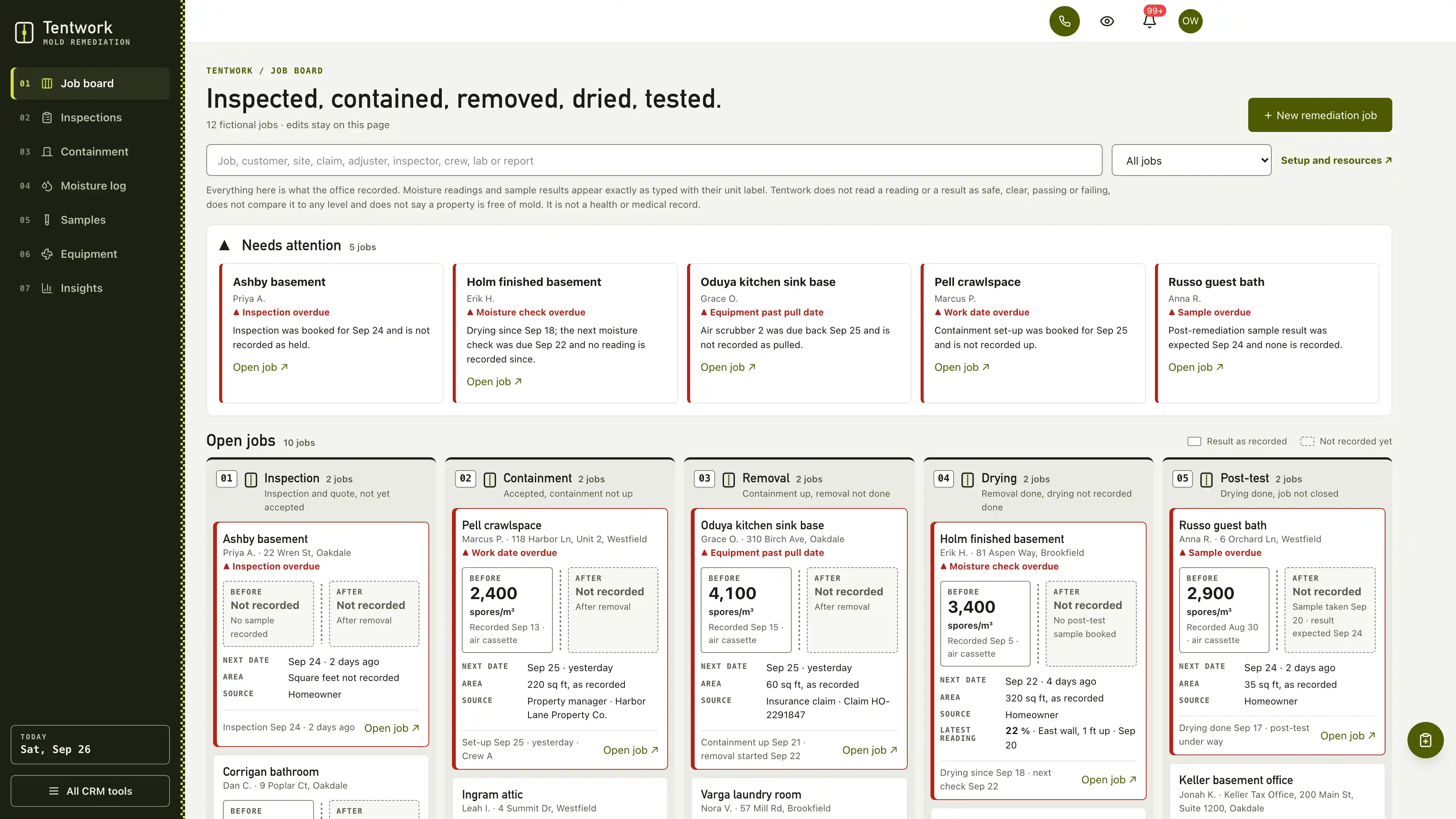Click the Samples test tube icon
This screenshot has height=819, width=1456.
[47, 220]
